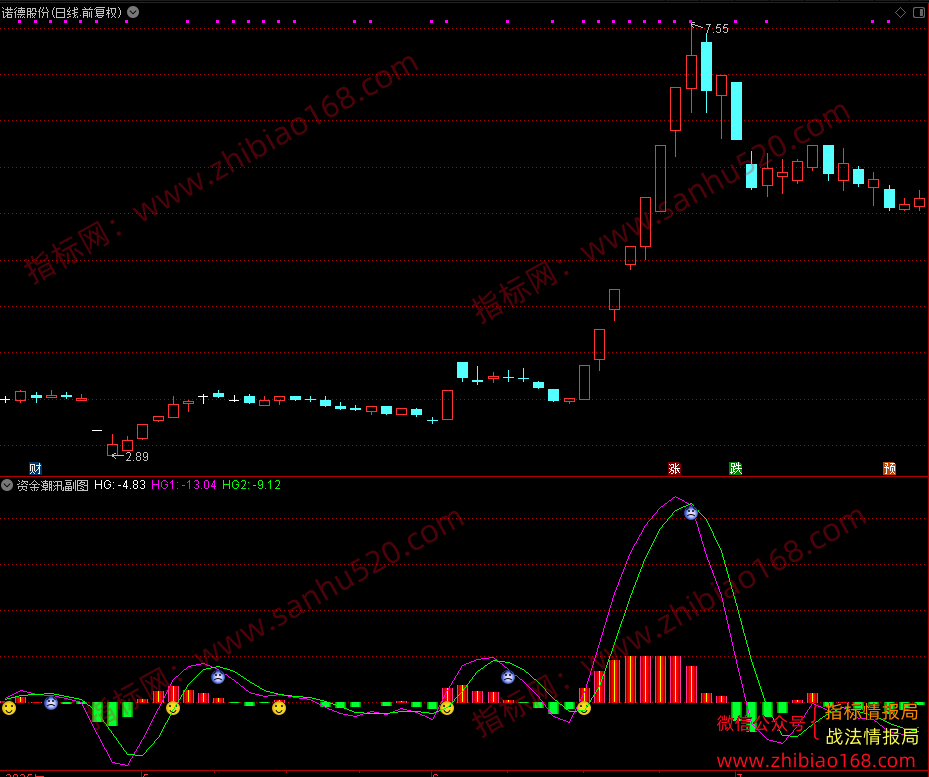Open the 预 forecast marker badge

[x=889, y=469]
